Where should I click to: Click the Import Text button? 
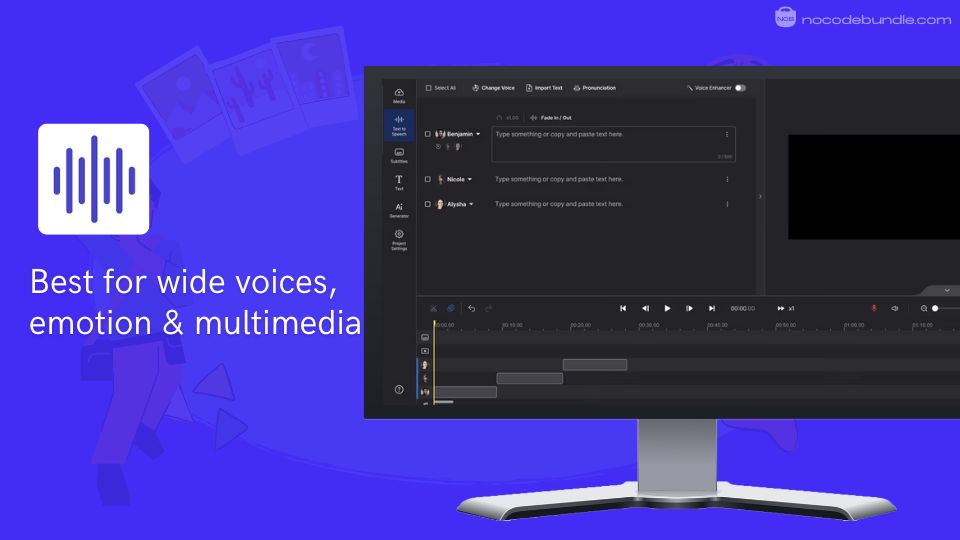click(x=544, y=88)
